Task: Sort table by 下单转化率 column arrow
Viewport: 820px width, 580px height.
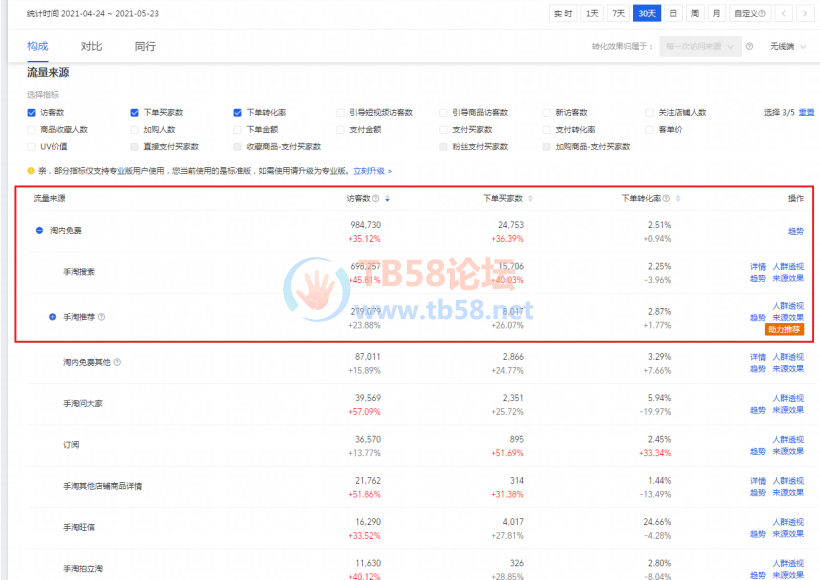Action: pyautogui.click(x=678, y=198)
